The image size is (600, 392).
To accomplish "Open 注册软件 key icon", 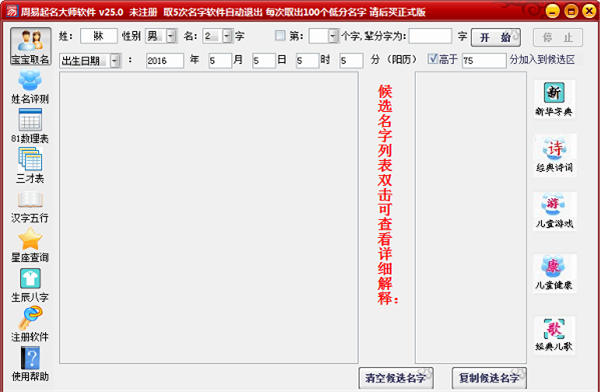I will (x=30, y=324).
